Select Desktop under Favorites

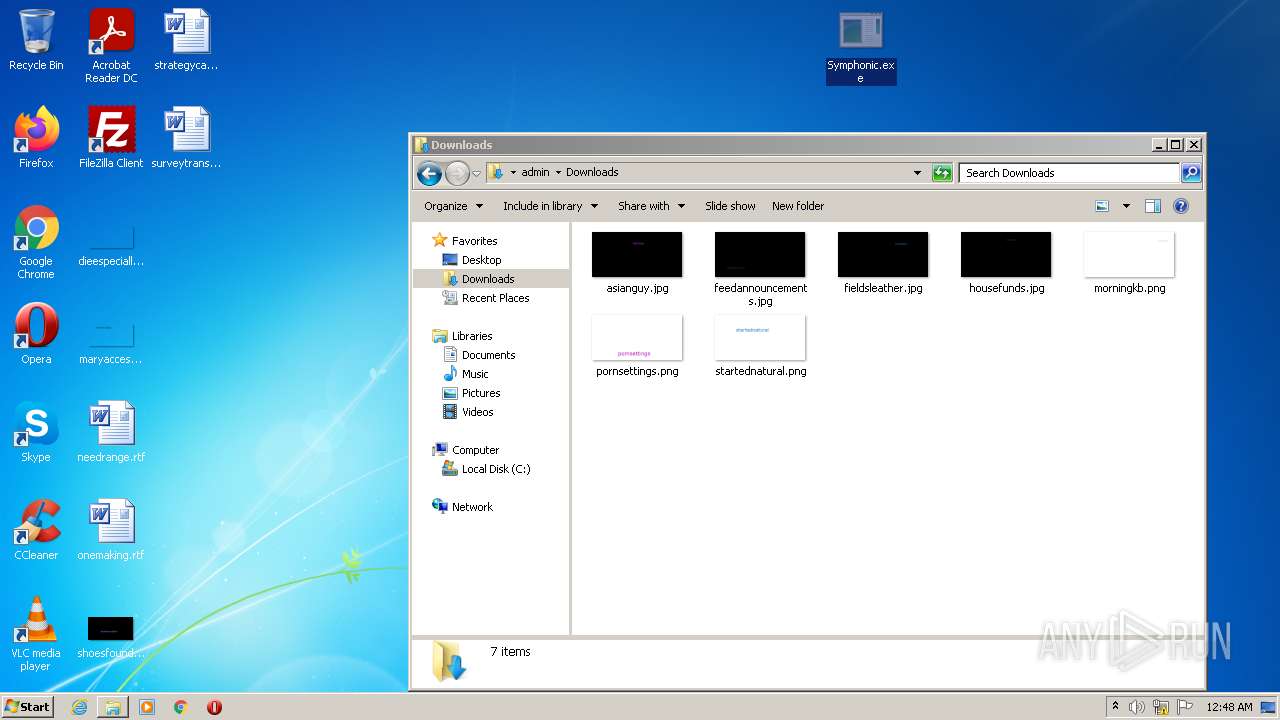tap(481, 260)
